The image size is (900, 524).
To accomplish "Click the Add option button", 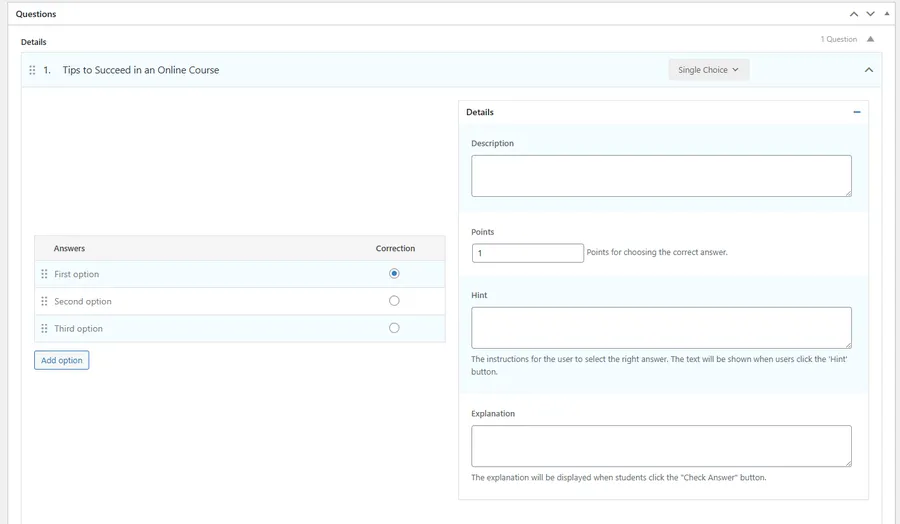I will tap(61, 360).
